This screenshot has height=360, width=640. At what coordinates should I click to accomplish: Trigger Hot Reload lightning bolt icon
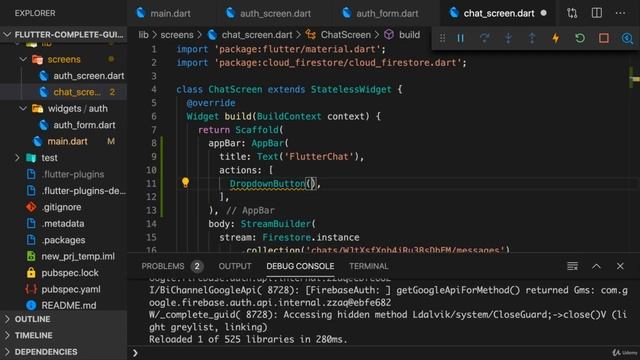coord(556,38)
